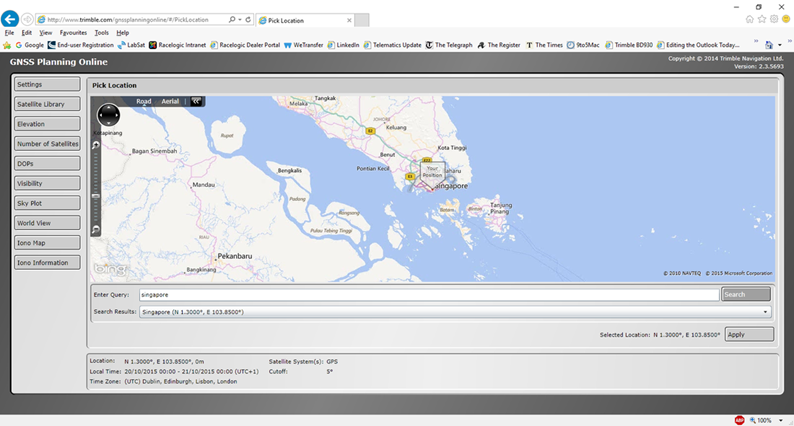Click the address bar search magnifier
The width and height of the screenshot is (794, 426).
point(231,20)
